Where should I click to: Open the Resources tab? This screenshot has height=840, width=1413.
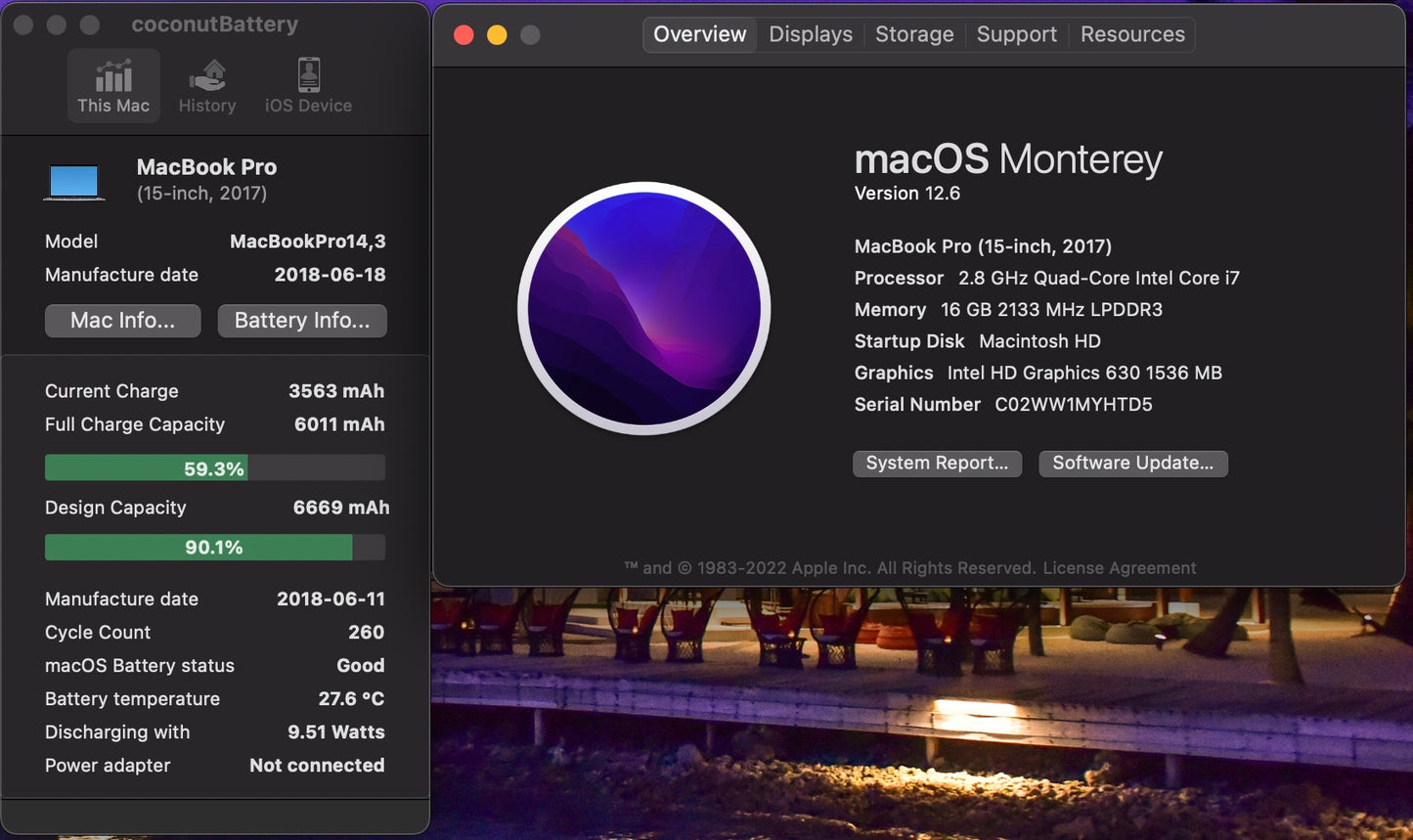click(1131, 34)
